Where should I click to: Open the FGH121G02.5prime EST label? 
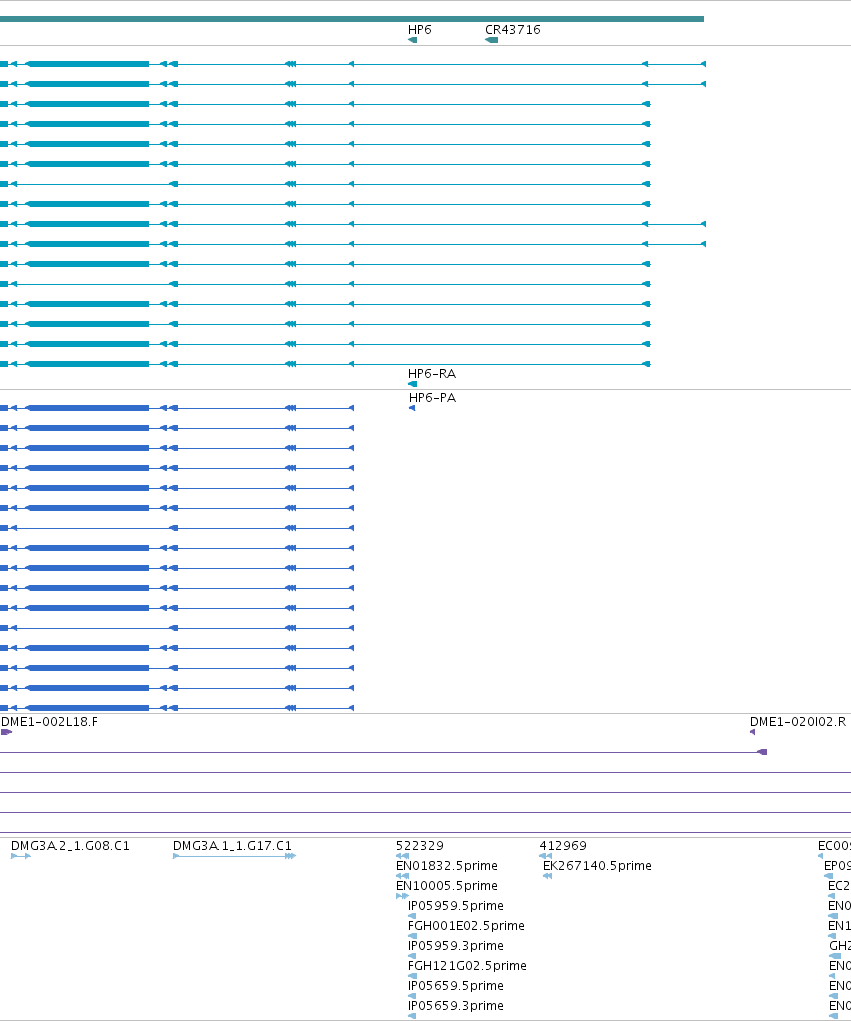pos(467,966)
